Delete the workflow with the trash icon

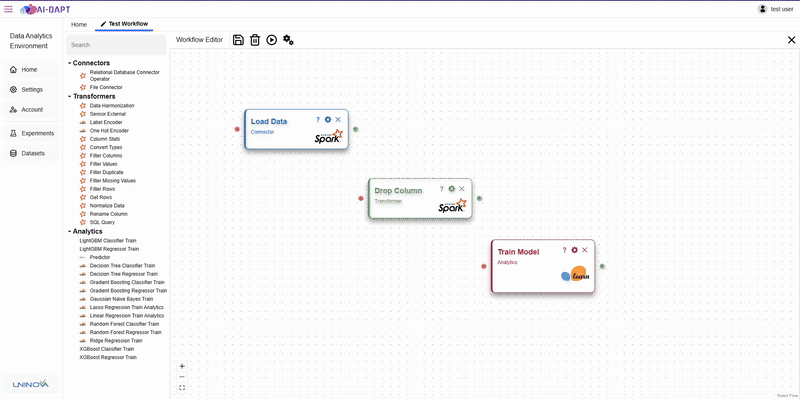pos(255,40)
